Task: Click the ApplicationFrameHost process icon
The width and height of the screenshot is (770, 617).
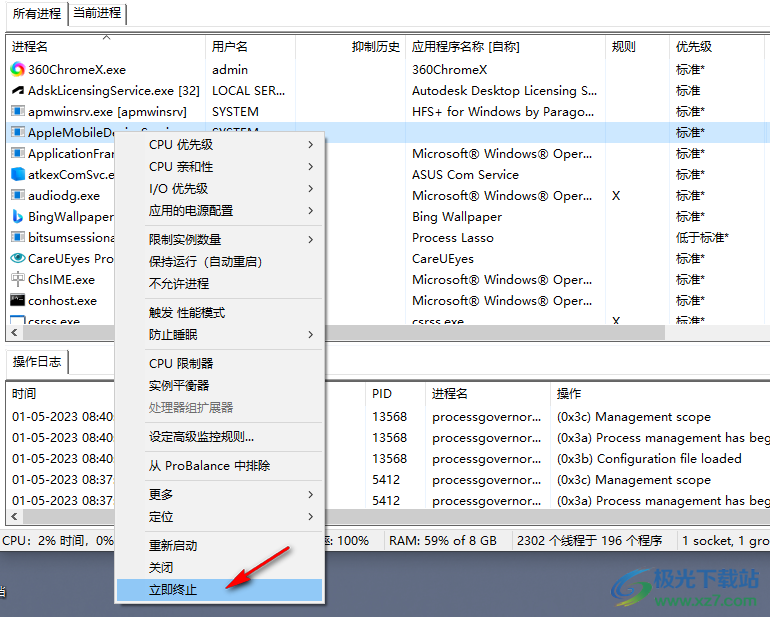Action: (x=18, y=154)
